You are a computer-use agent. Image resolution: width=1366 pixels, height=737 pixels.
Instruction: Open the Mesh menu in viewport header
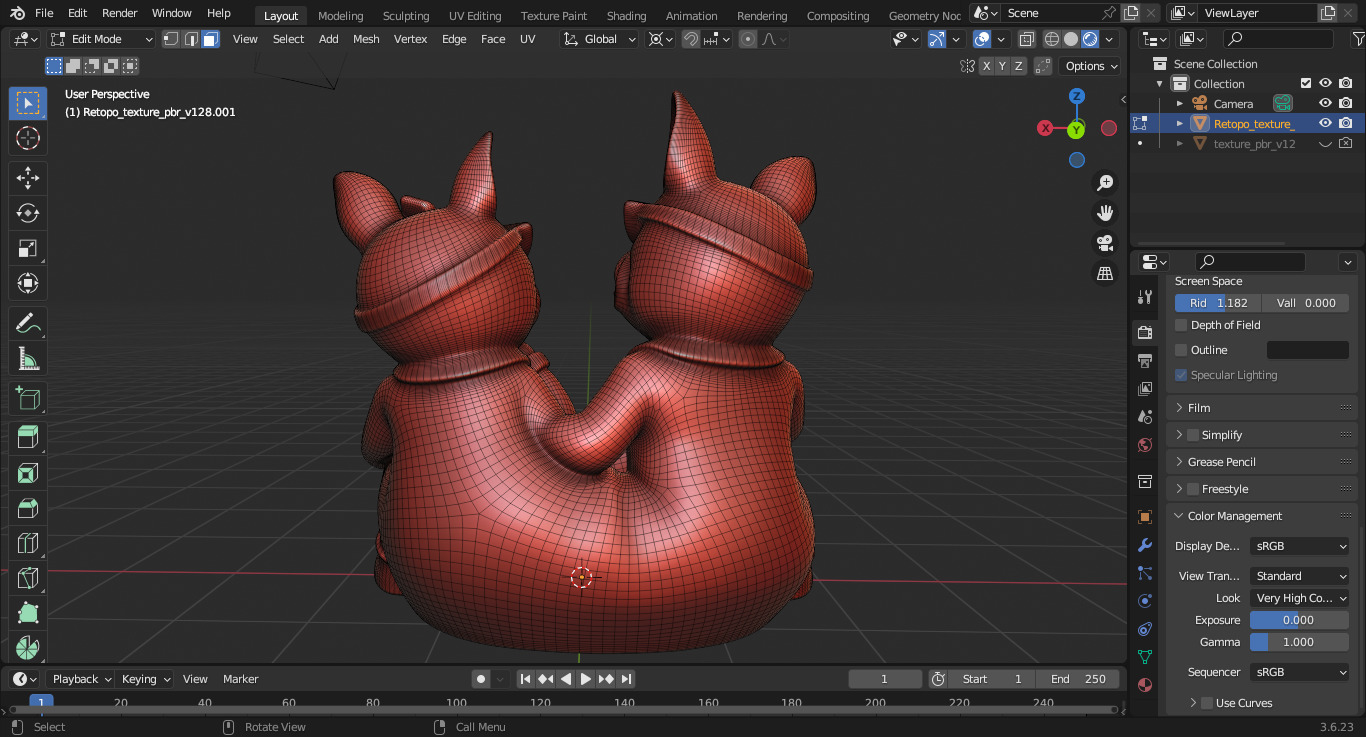click(x=366, y=39)
